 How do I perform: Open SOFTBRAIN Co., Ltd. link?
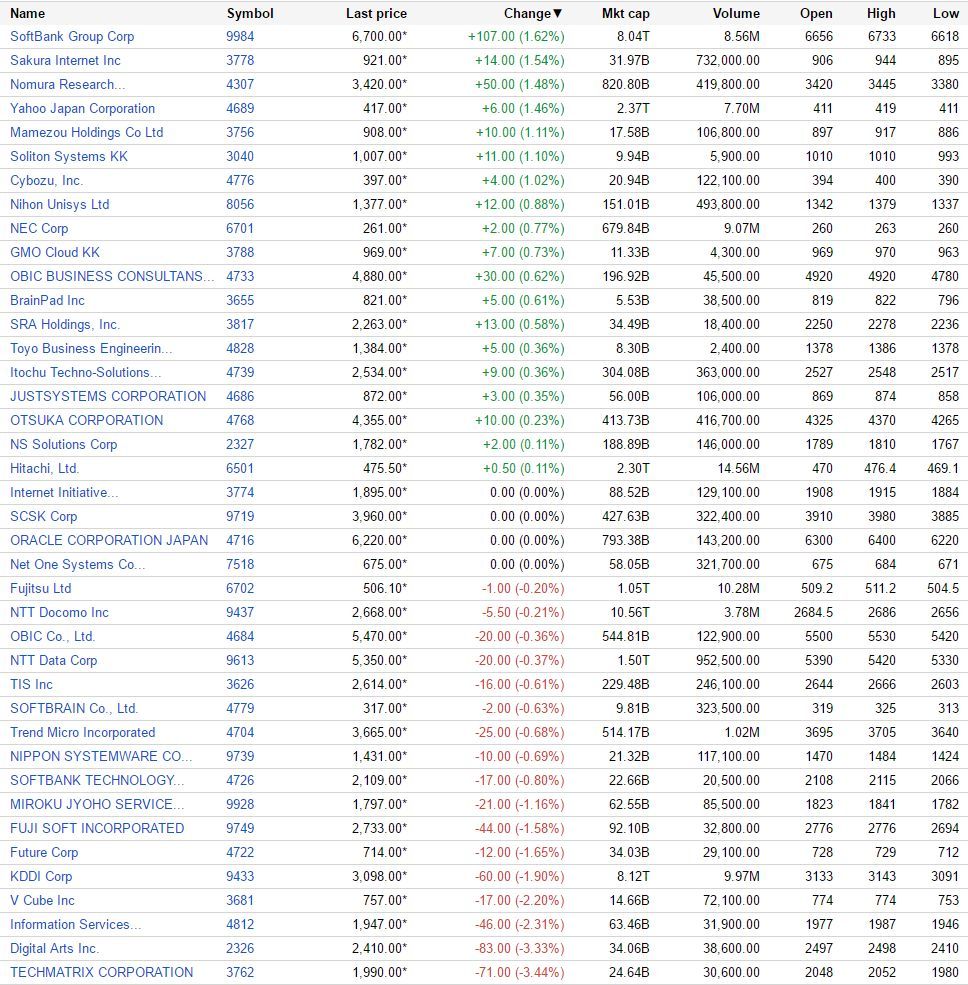click(74, 708)
